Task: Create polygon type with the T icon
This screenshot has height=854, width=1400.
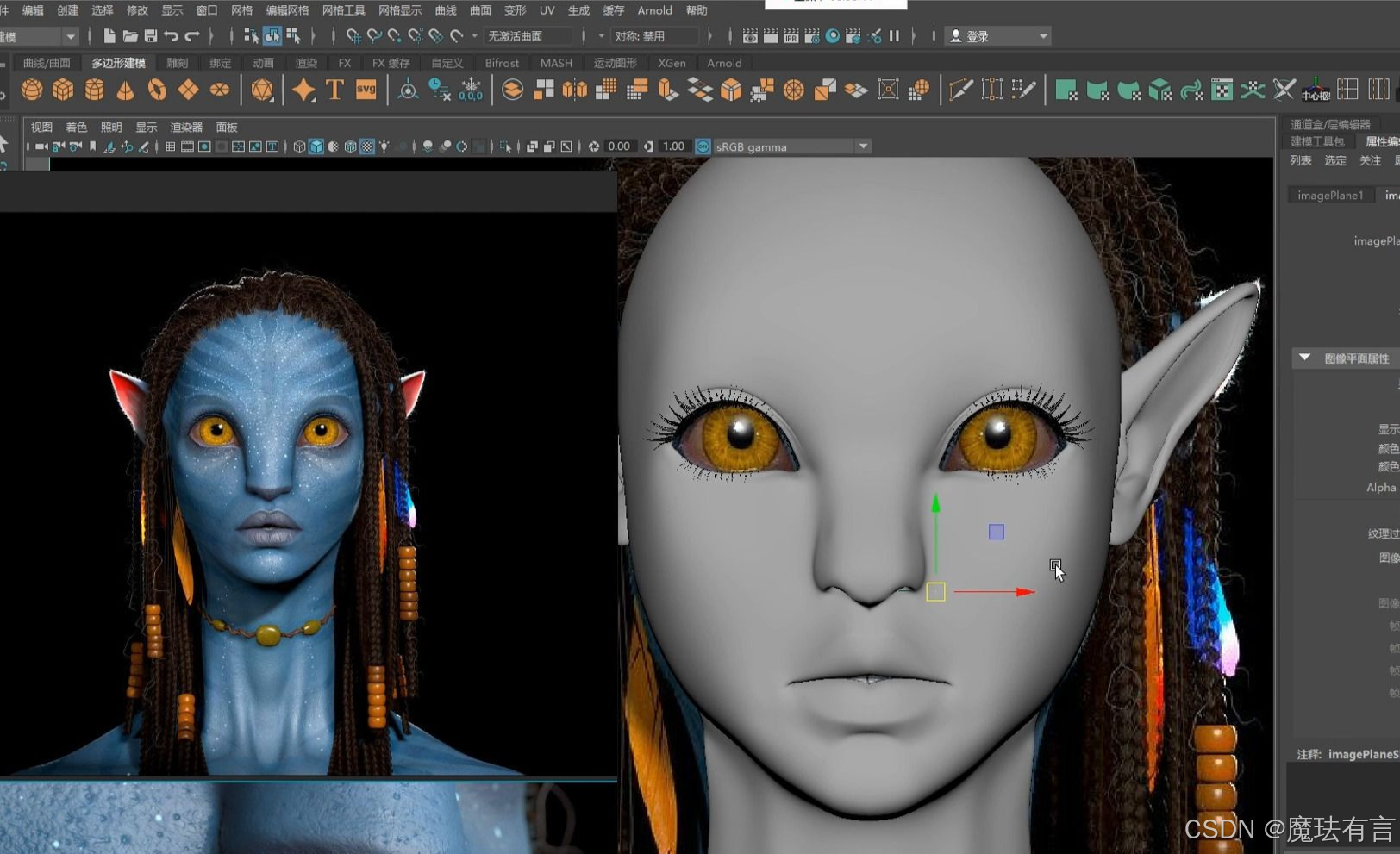Action: (334, 90)
